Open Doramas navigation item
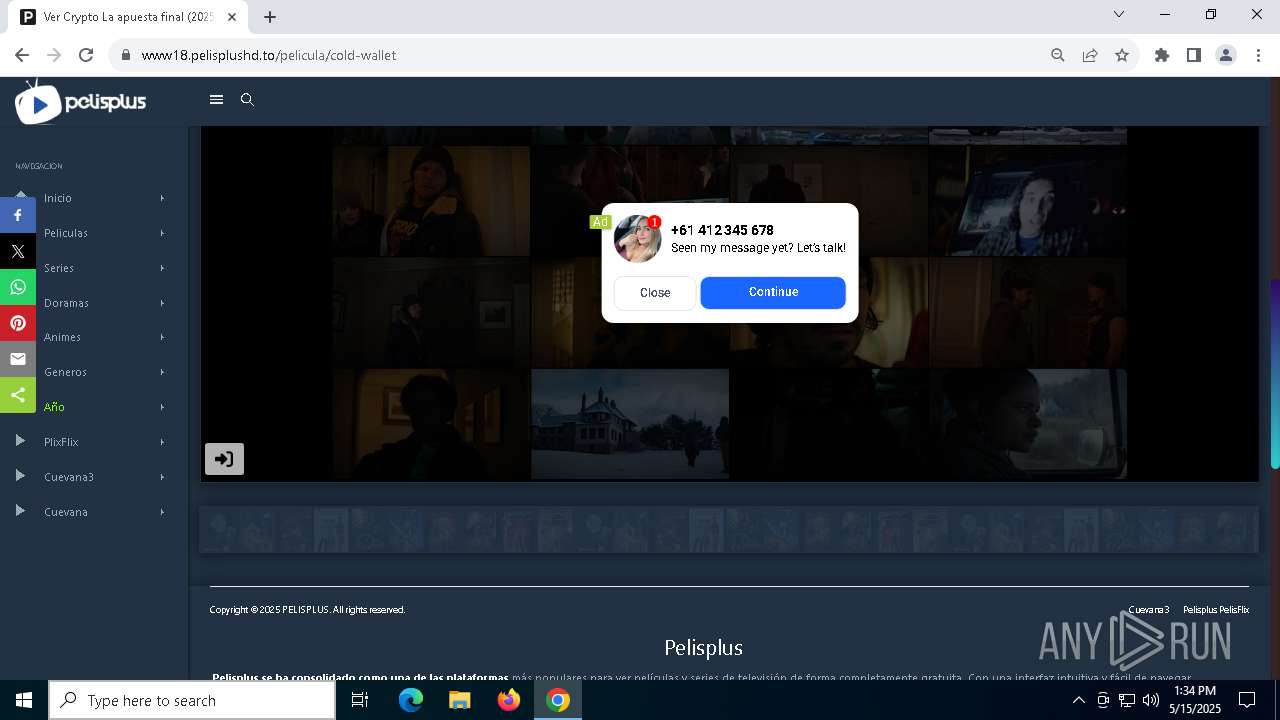Screen dimensions: 1280x720 coord(66,303)
